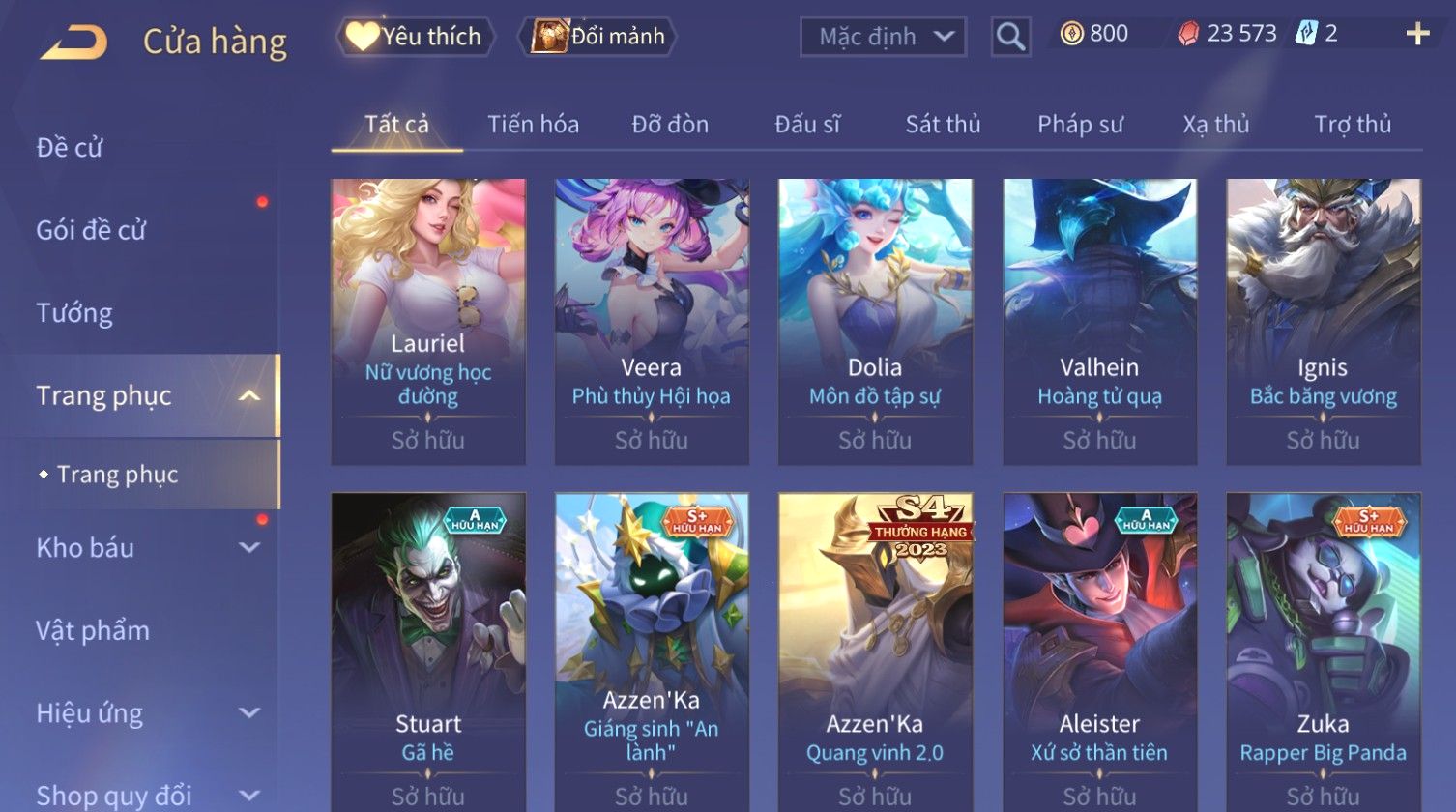Image resolution: width=1456 pixels, height=812 pixels.
Task: Open Gói đề cử in the sidebar
Action: coord(91,230)
